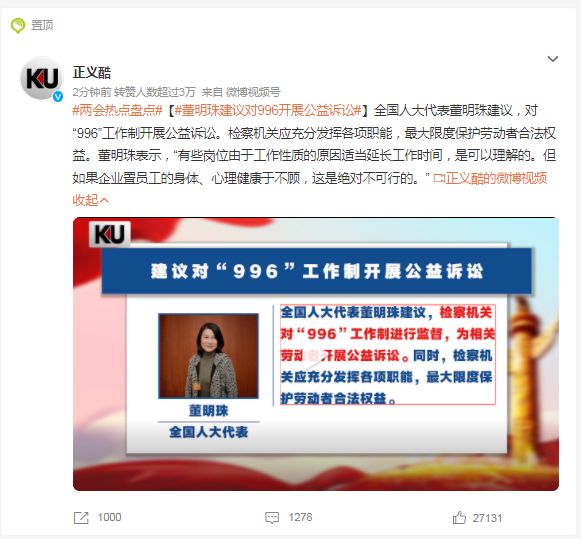This screenshot has width=581, height=539.
Task: Click the 微博视频号 source link
Action: tap(253, 92)
